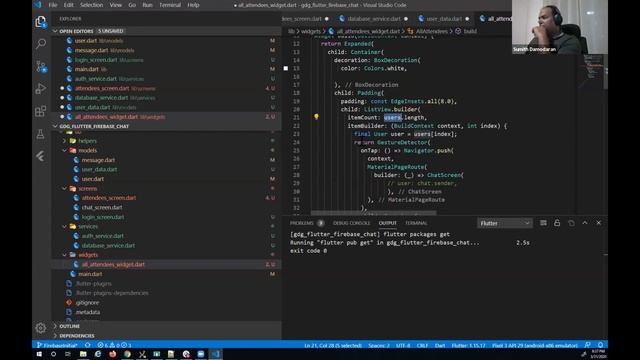The image size is (640, 360).
Task: Open the Cortana search circle in taskbar
Action: (x=53, y=354)
